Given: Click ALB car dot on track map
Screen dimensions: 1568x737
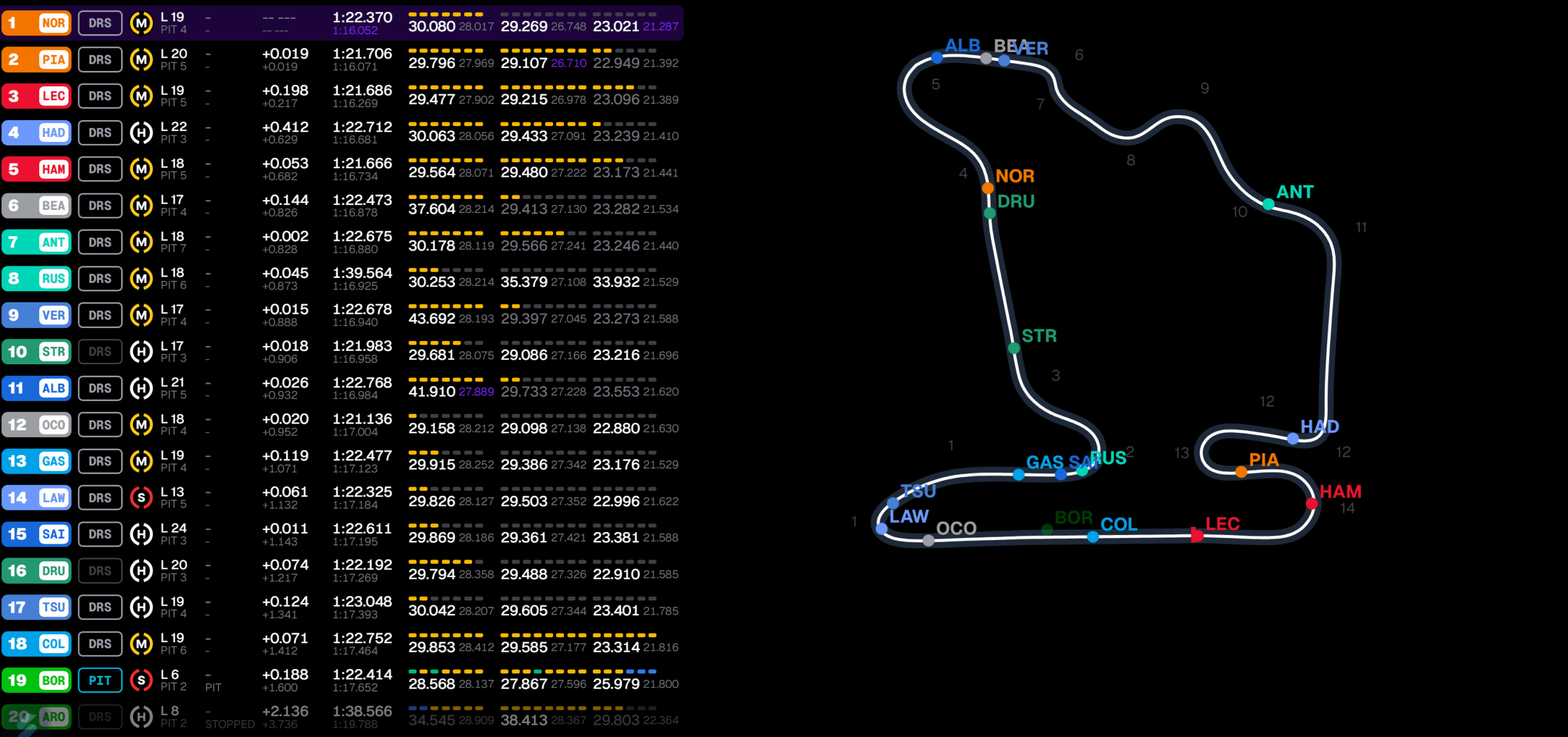Looking at the screenshot, I should (x=937, y=58).
